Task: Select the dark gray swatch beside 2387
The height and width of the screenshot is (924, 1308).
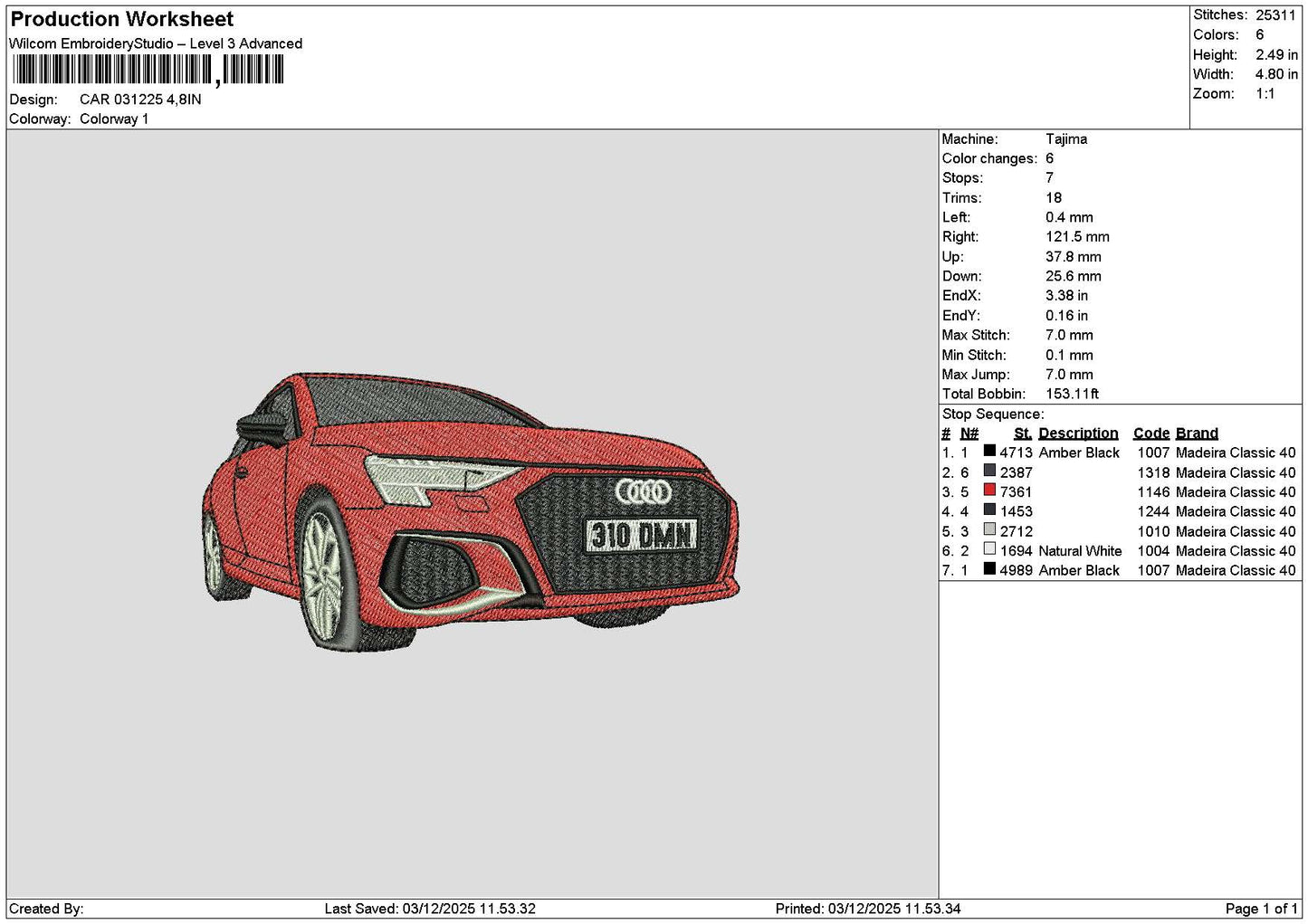Action: point(989,471)
